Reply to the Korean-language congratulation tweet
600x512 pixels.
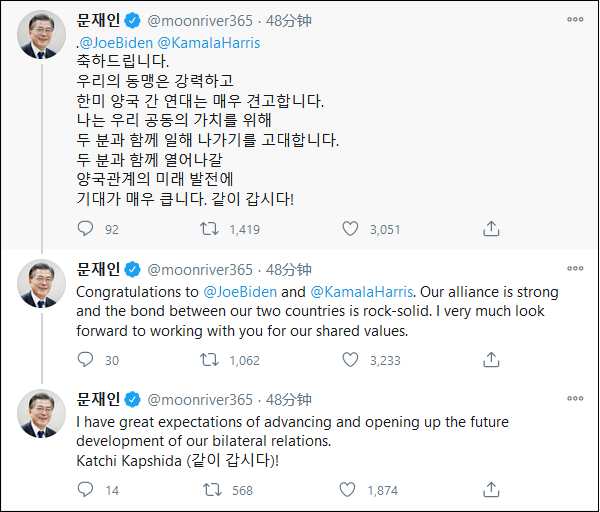click(85, 229)
